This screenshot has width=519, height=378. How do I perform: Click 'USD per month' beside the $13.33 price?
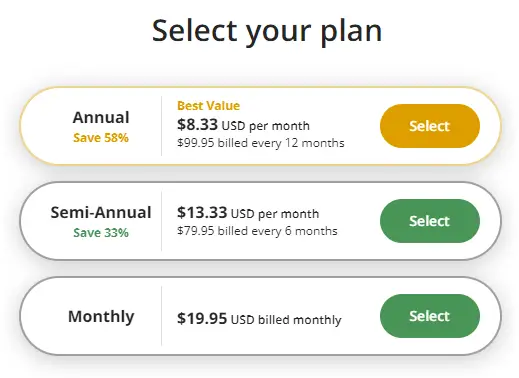275,214
